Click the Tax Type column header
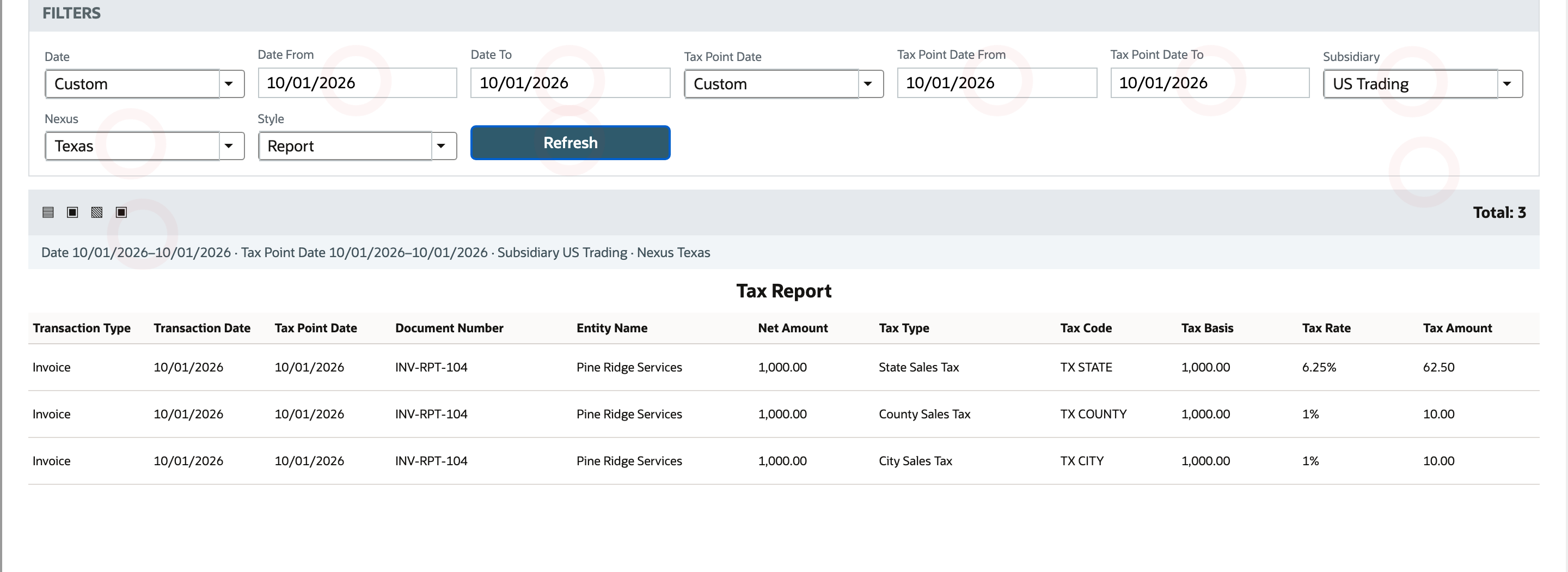The image size is (1568, 572). [904, 328]
